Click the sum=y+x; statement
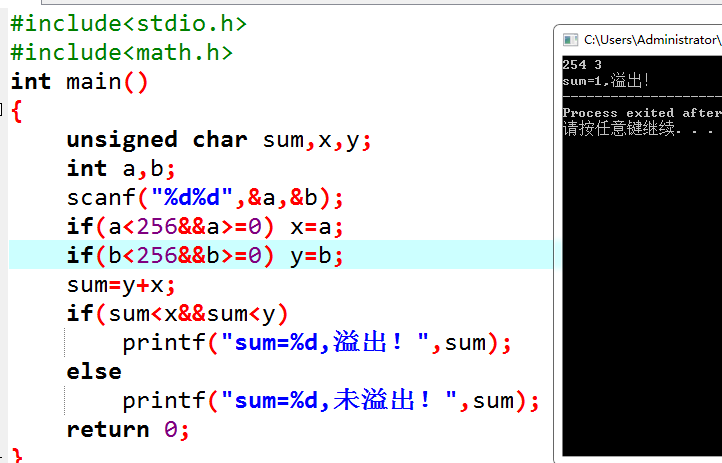The height and width of the screenshot is (463, 722). click(x=121, y=285)
